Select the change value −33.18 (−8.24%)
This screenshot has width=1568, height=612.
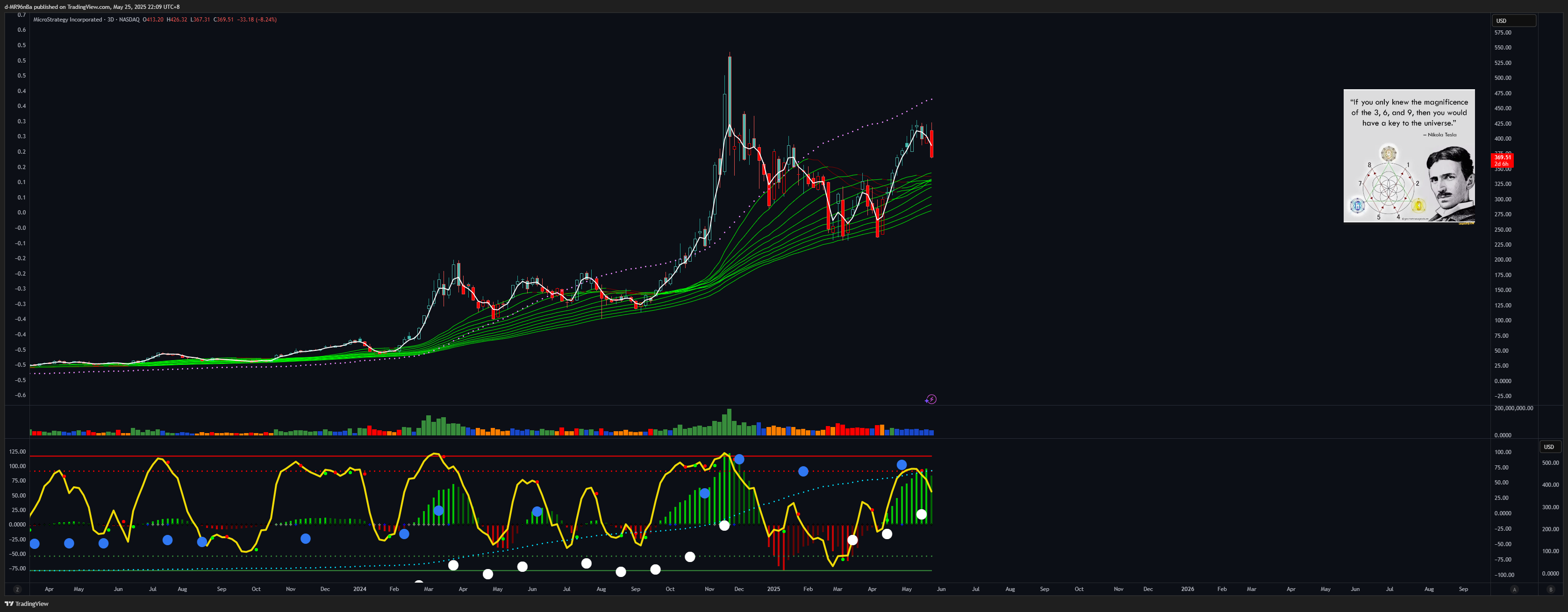pyautogui.click(x=257, y=20)
